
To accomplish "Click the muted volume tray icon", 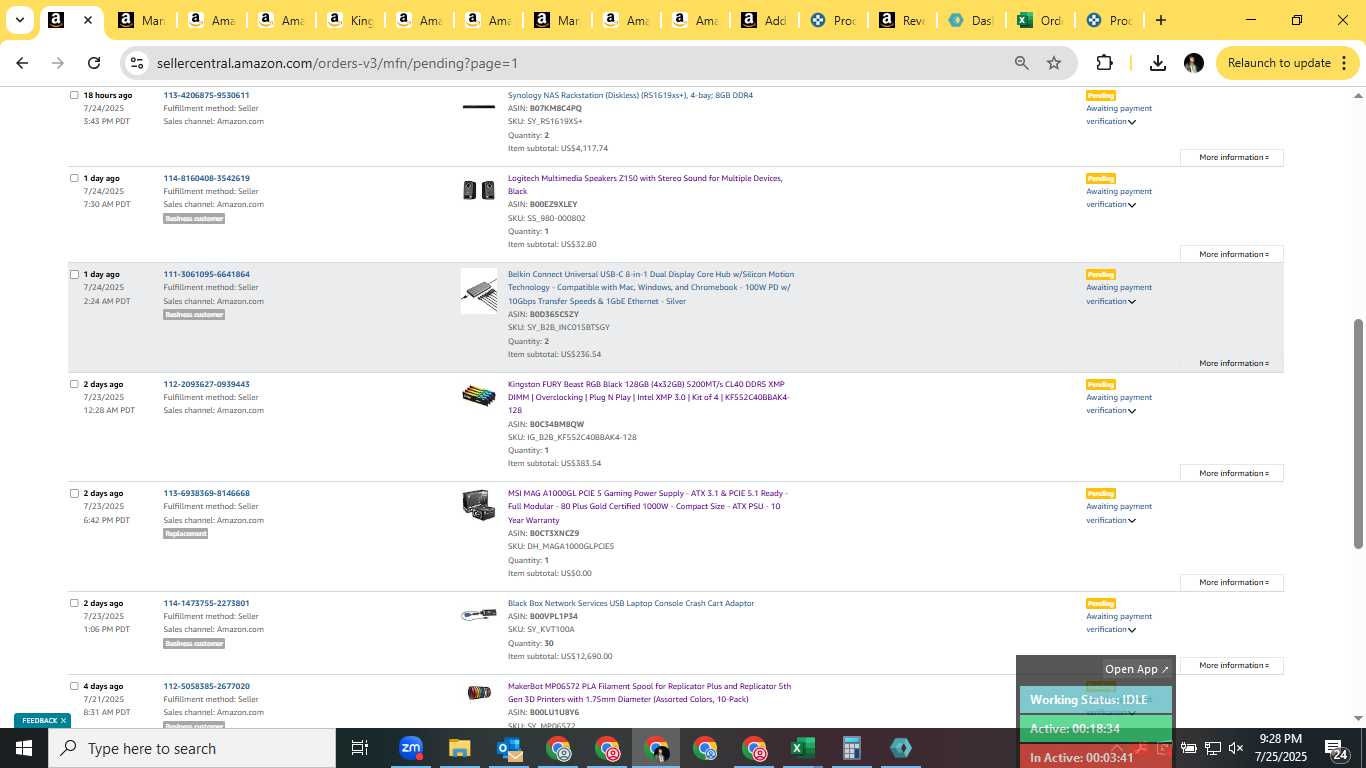I will [1236, 748].
